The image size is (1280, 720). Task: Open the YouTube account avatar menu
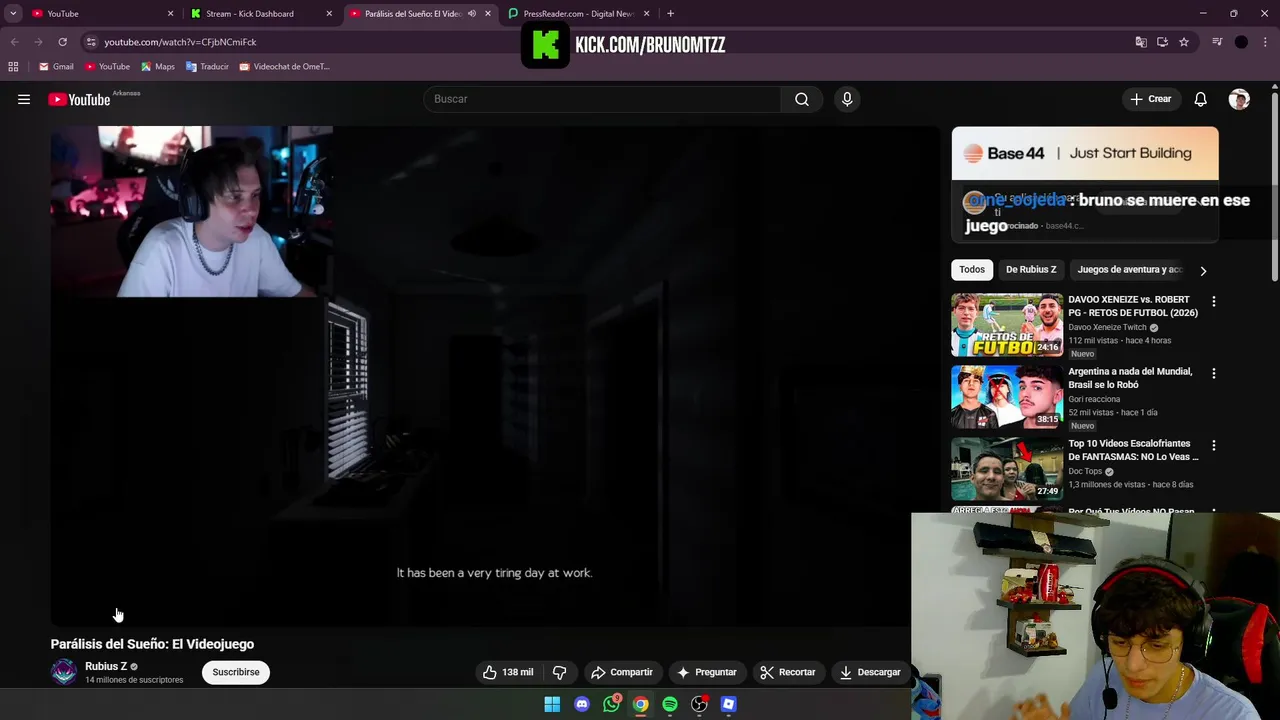[x=1239, y=99]
